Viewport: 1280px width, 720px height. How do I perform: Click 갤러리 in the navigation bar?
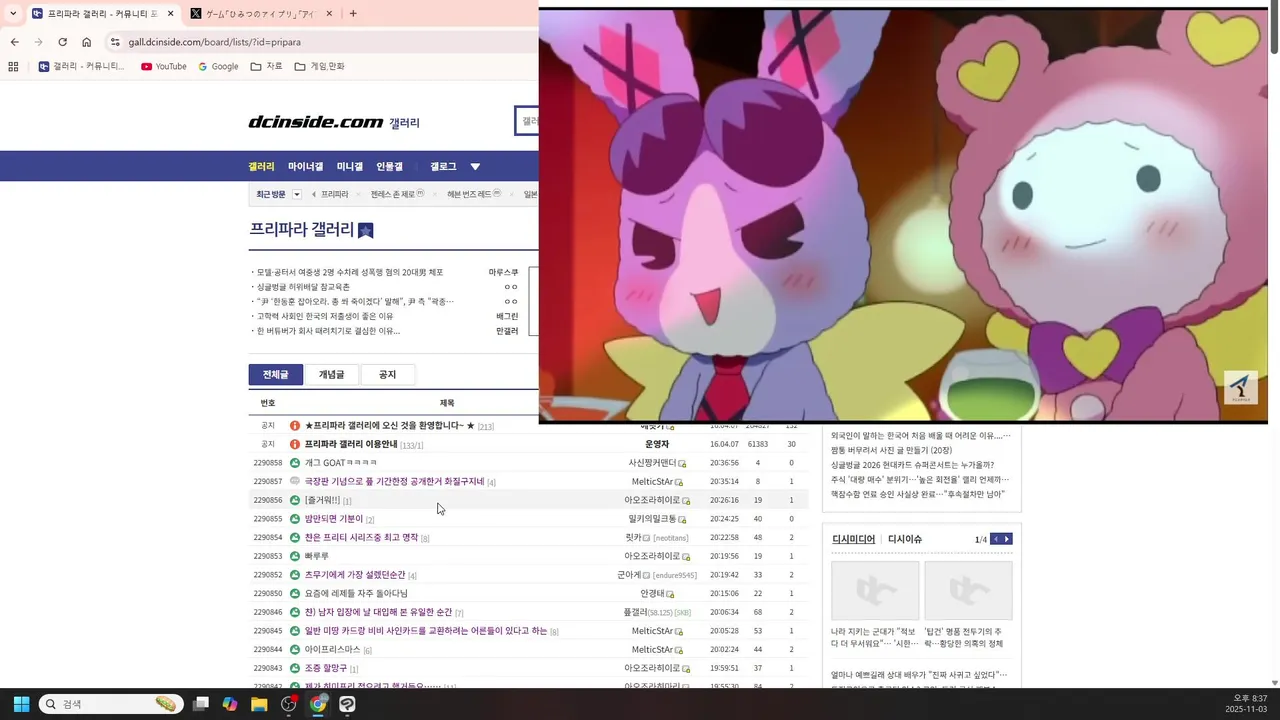(x=262, y=167)
